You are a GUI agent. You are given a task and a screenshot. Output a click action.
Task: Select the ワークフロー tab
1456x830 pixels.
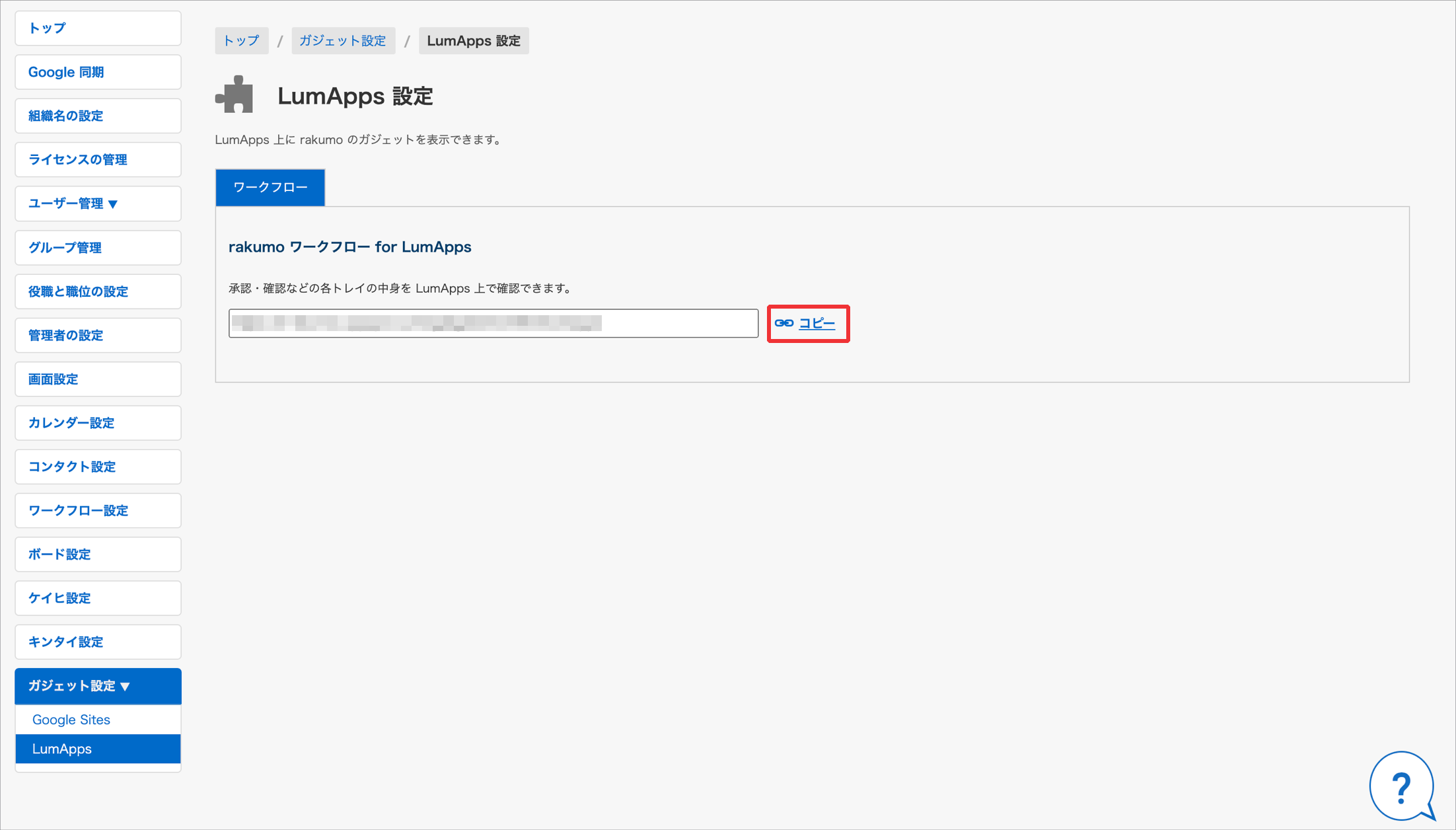tap(270, 187)
